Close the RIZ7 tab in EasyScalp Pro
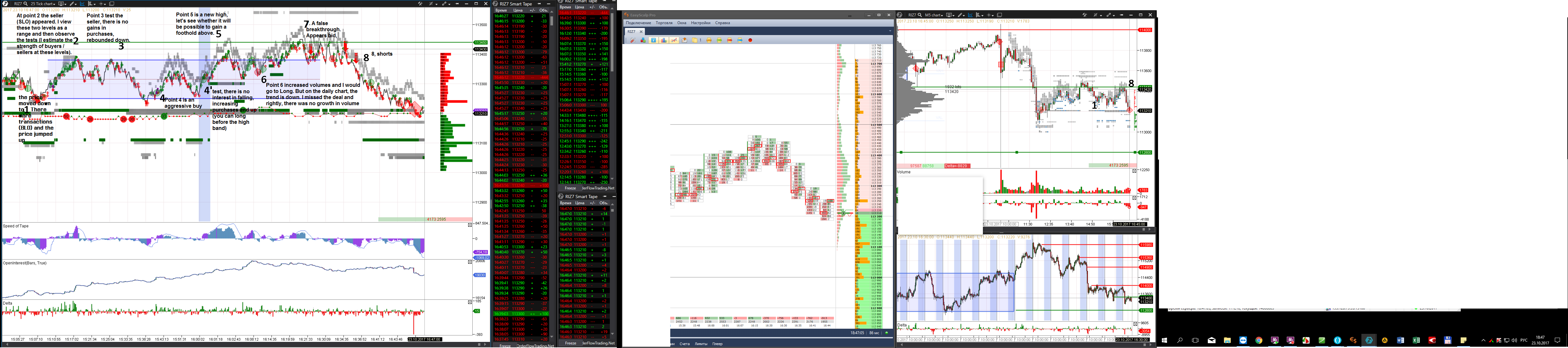Screen dimensions: 1568x348 [x=641, y=32]
